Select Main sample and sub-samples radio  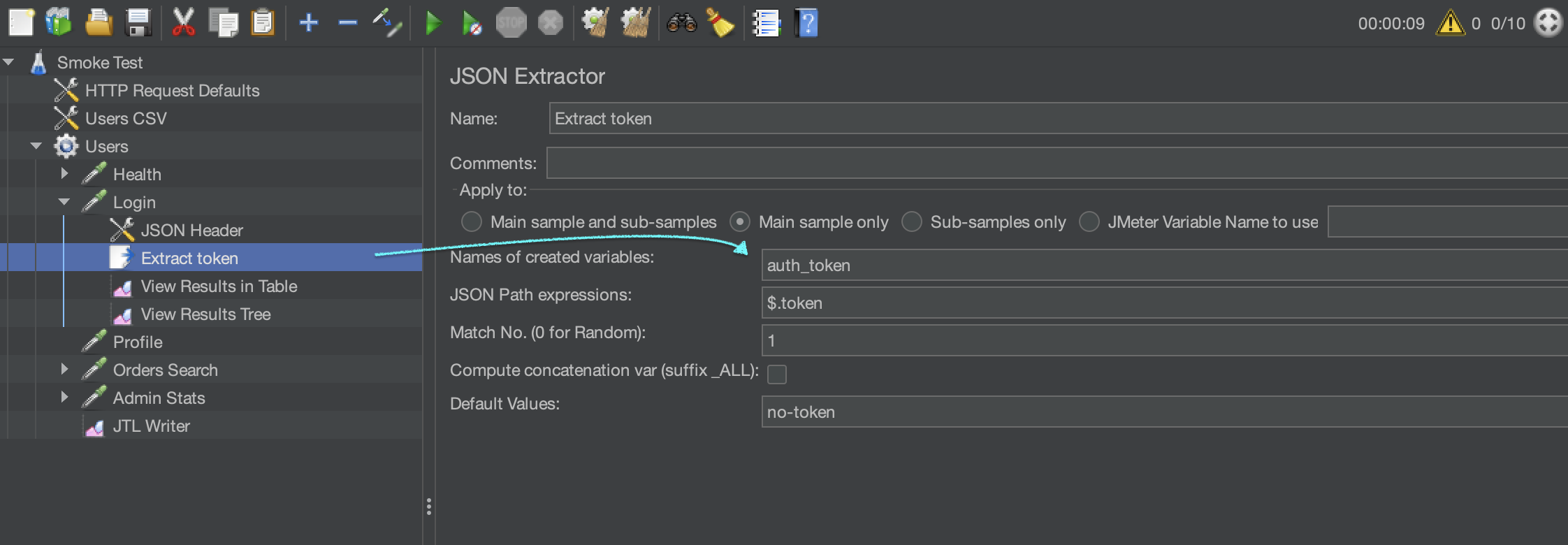coord(472,222)
